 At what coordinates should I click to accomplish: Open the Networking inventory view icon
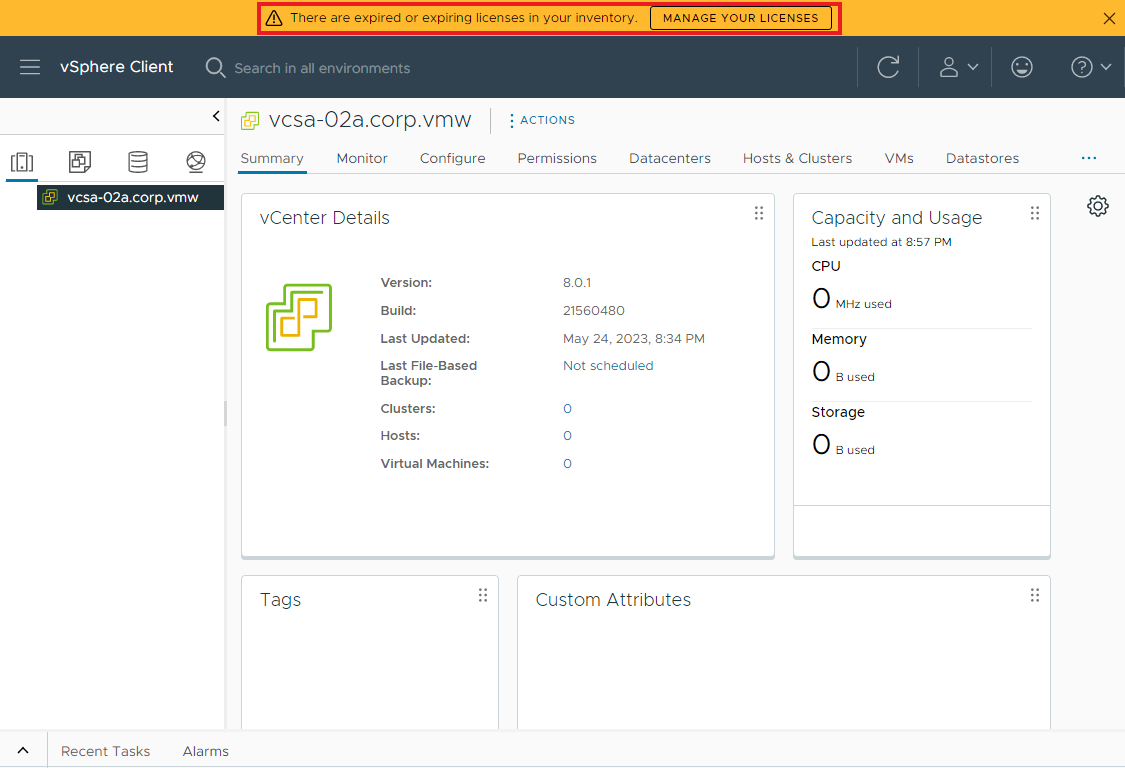[195, 160]
